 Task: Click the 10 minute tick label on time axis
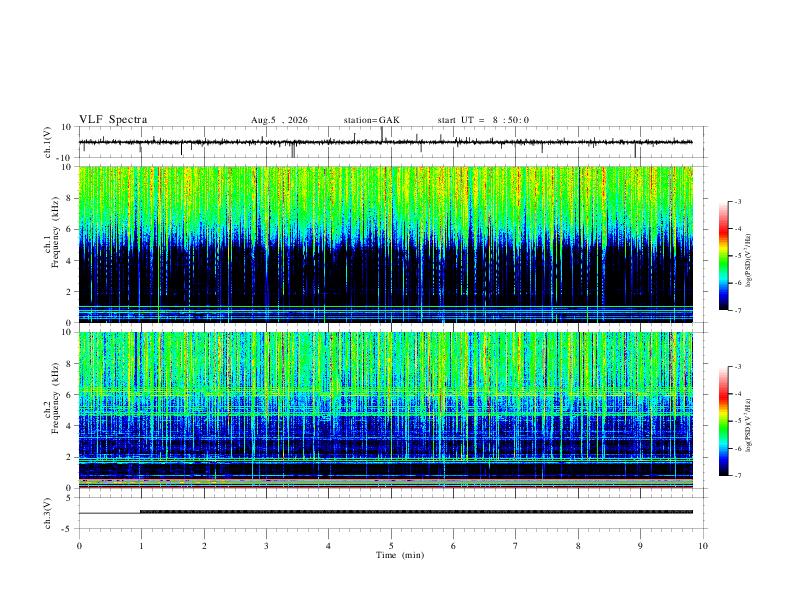coord(703,546)
